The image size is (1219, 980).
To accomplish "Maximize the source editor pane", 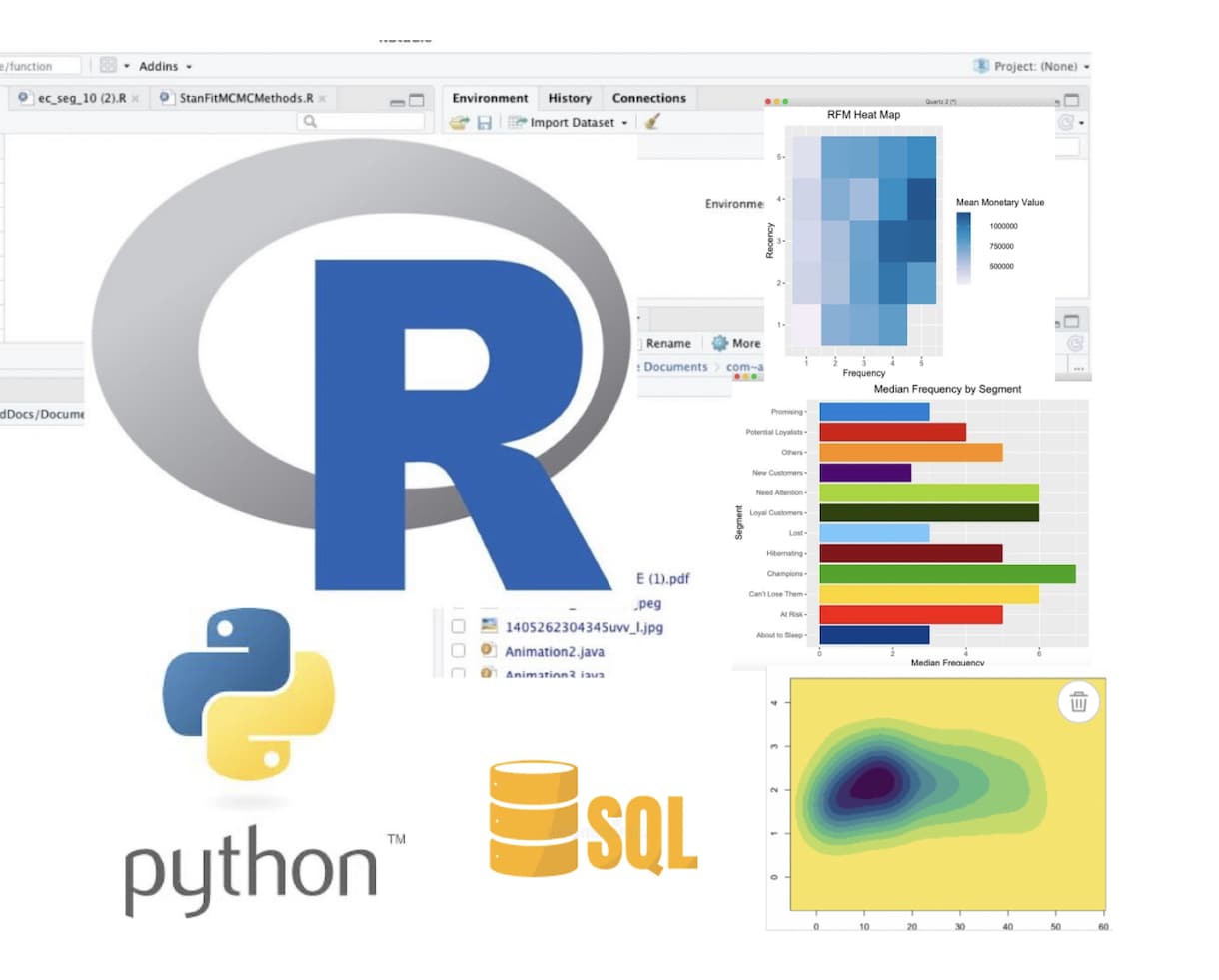I will pos(416,100).
